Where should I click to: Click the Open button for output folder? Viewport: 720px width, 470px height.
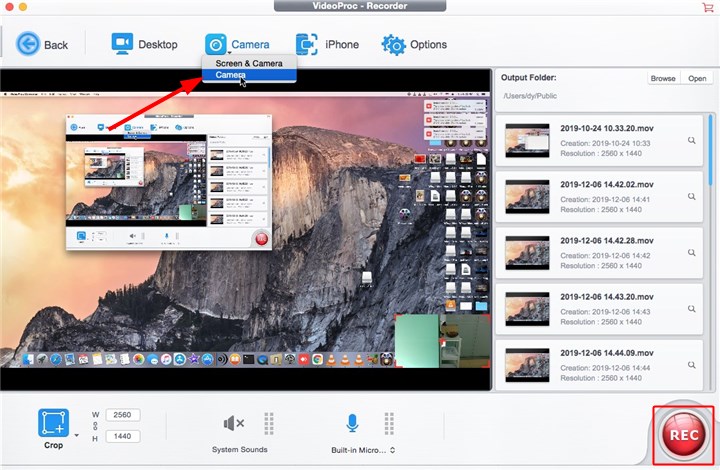pyautogui.click(x=697, y=78)
